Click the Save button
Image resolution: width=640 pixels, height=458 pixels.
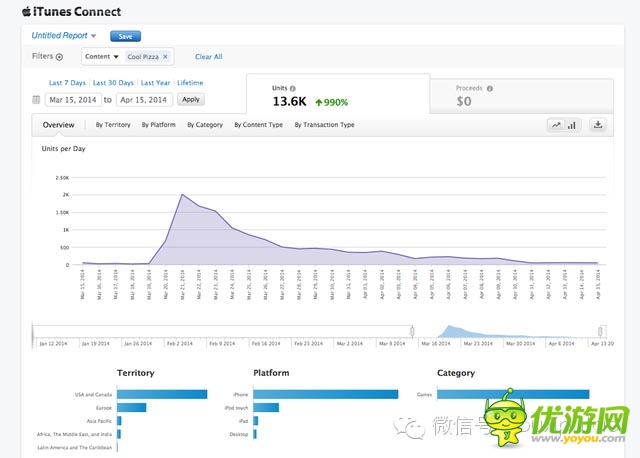click(125, 36)
